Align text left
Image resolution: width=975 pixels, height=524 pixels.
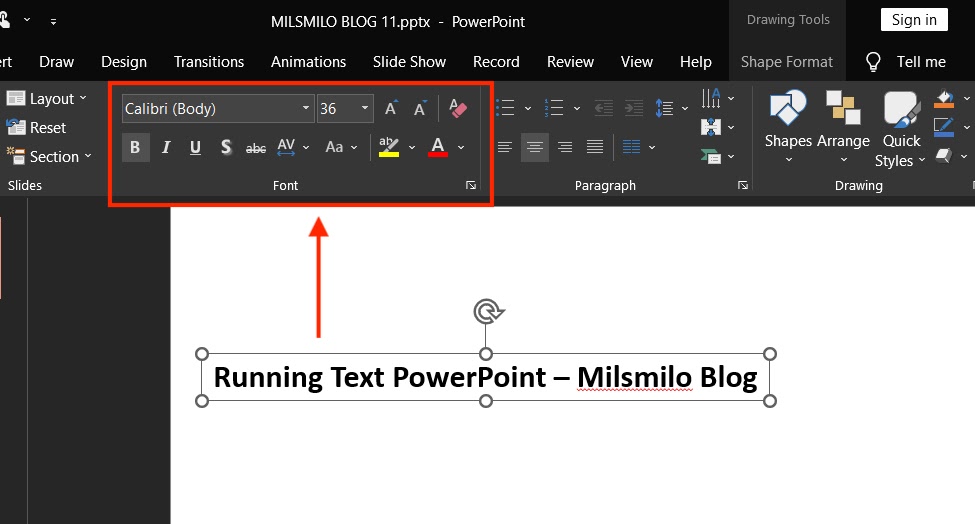505,147
